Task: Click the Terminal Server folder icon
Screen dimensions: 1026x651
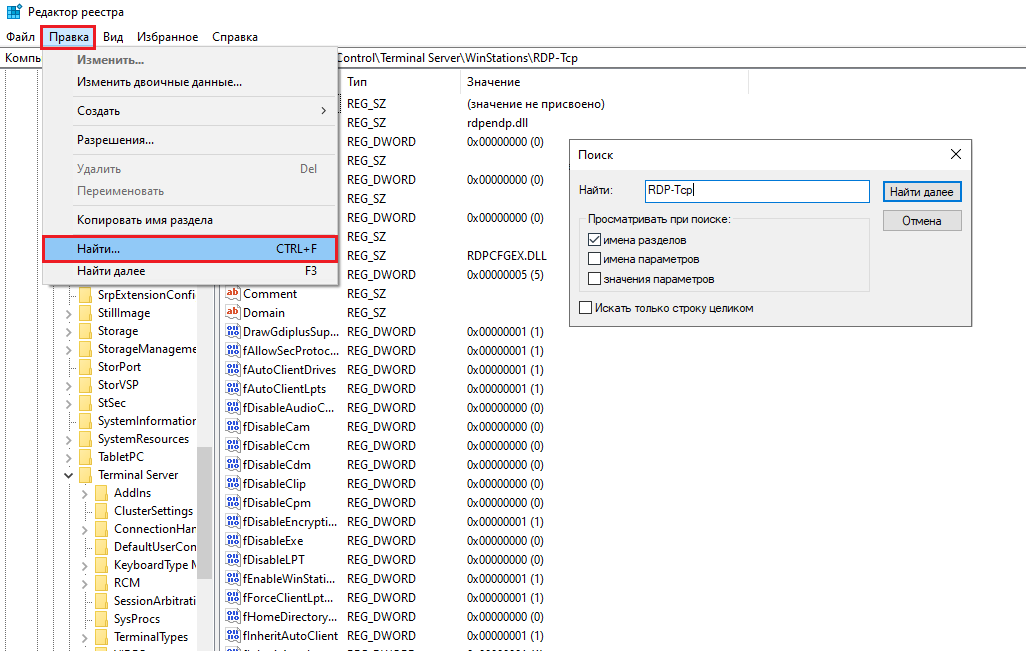Action: point(85,475)
